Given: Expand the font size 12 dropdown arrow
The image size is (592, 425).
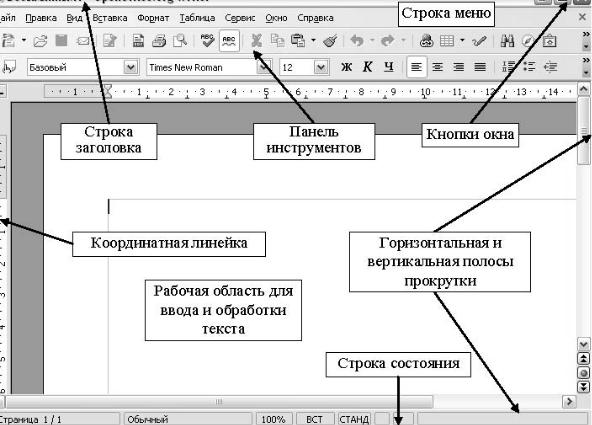Looking at the screenshot, I should (321, 68).
